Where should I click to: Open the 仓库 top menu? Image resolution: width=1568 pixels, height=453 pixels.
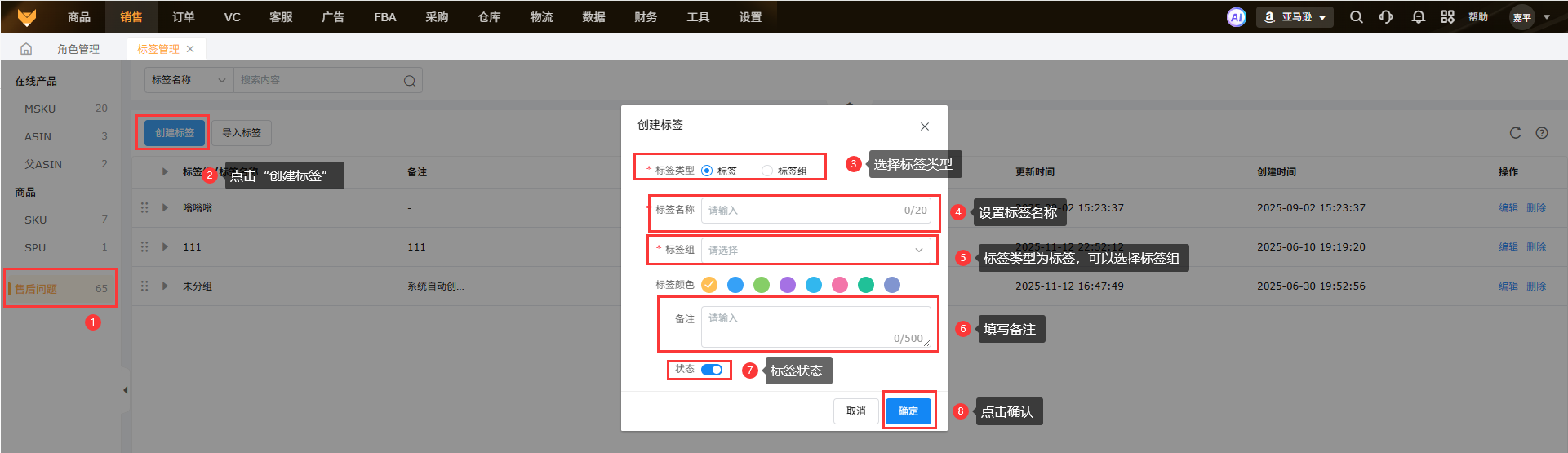click(489, 17)
